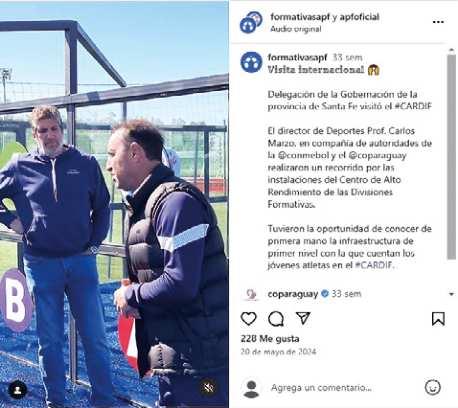This screenshot has height=408, width=458.
Task: Save the post with the bookmark icon
Action: point(438,319)
